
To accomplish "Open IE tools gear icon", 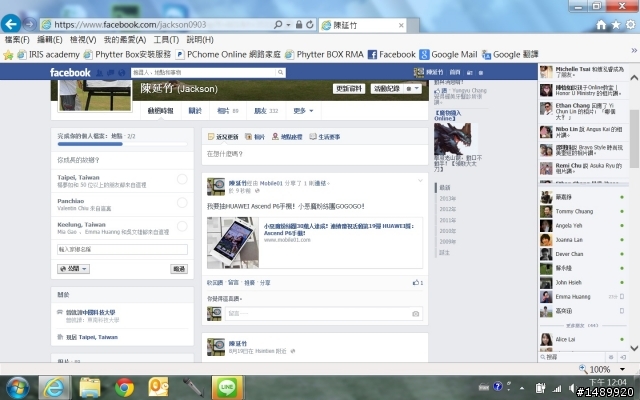I will 631,24.
